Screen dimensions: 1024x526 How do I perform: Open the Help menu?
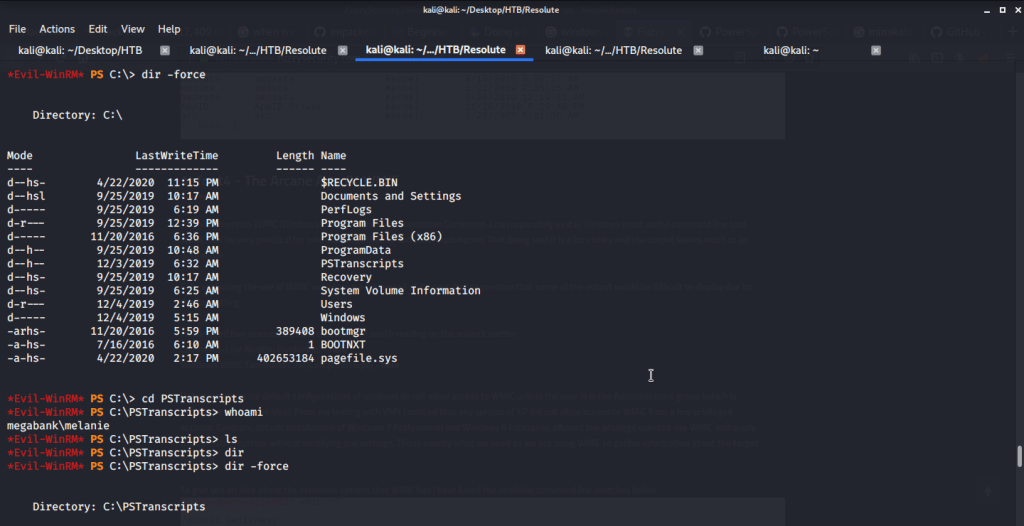(x=169, y=29)
